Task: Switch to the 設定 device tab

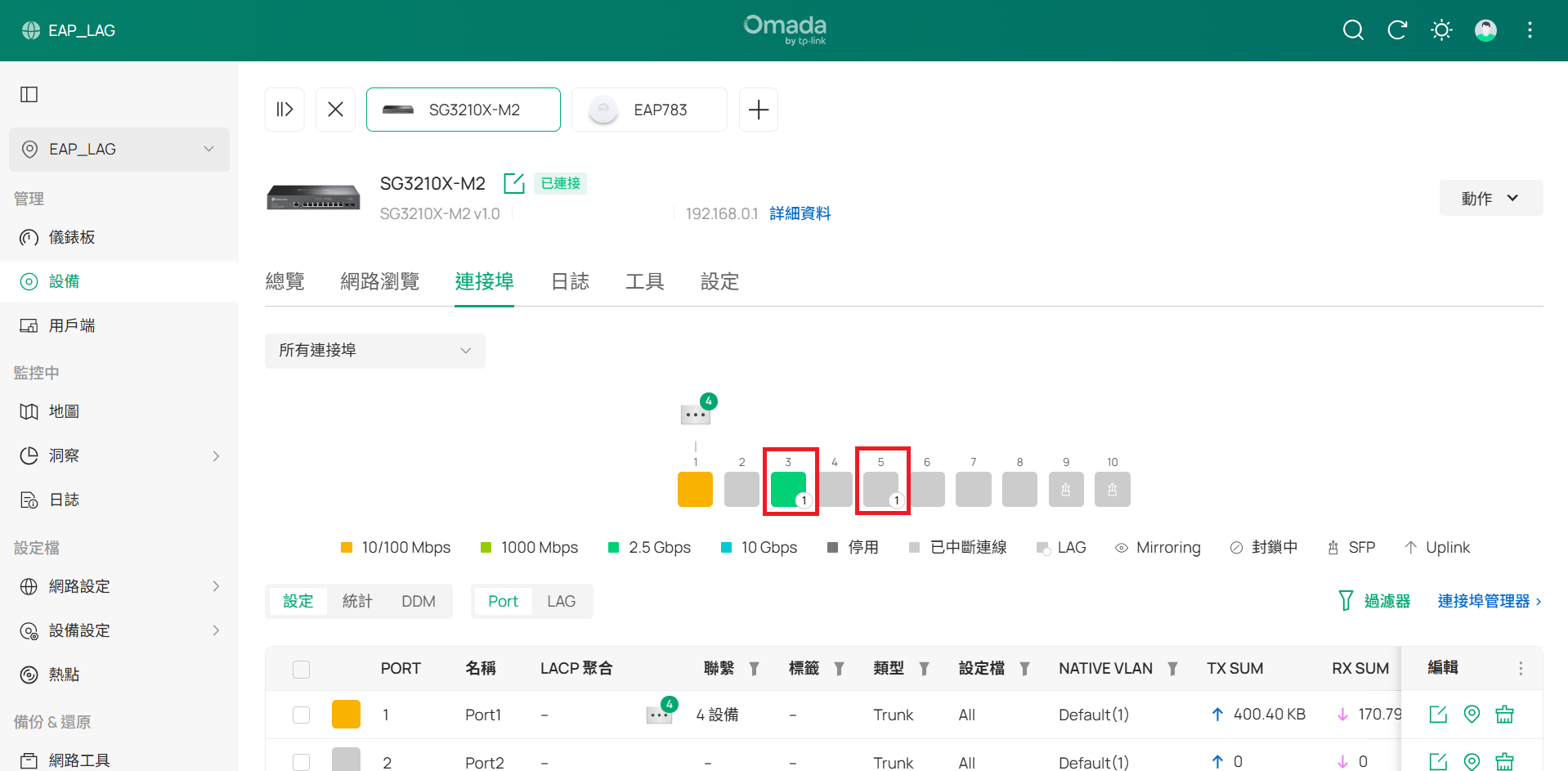Action: (720, 281)
